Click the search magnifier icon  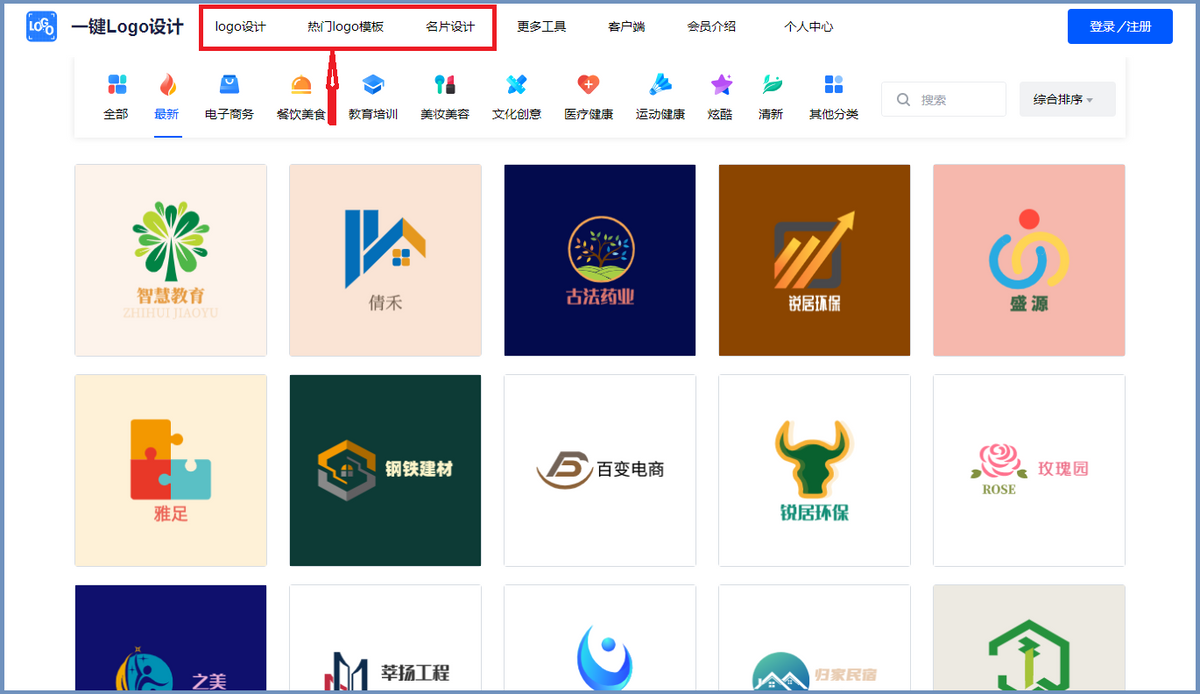(x=904, y=100)
